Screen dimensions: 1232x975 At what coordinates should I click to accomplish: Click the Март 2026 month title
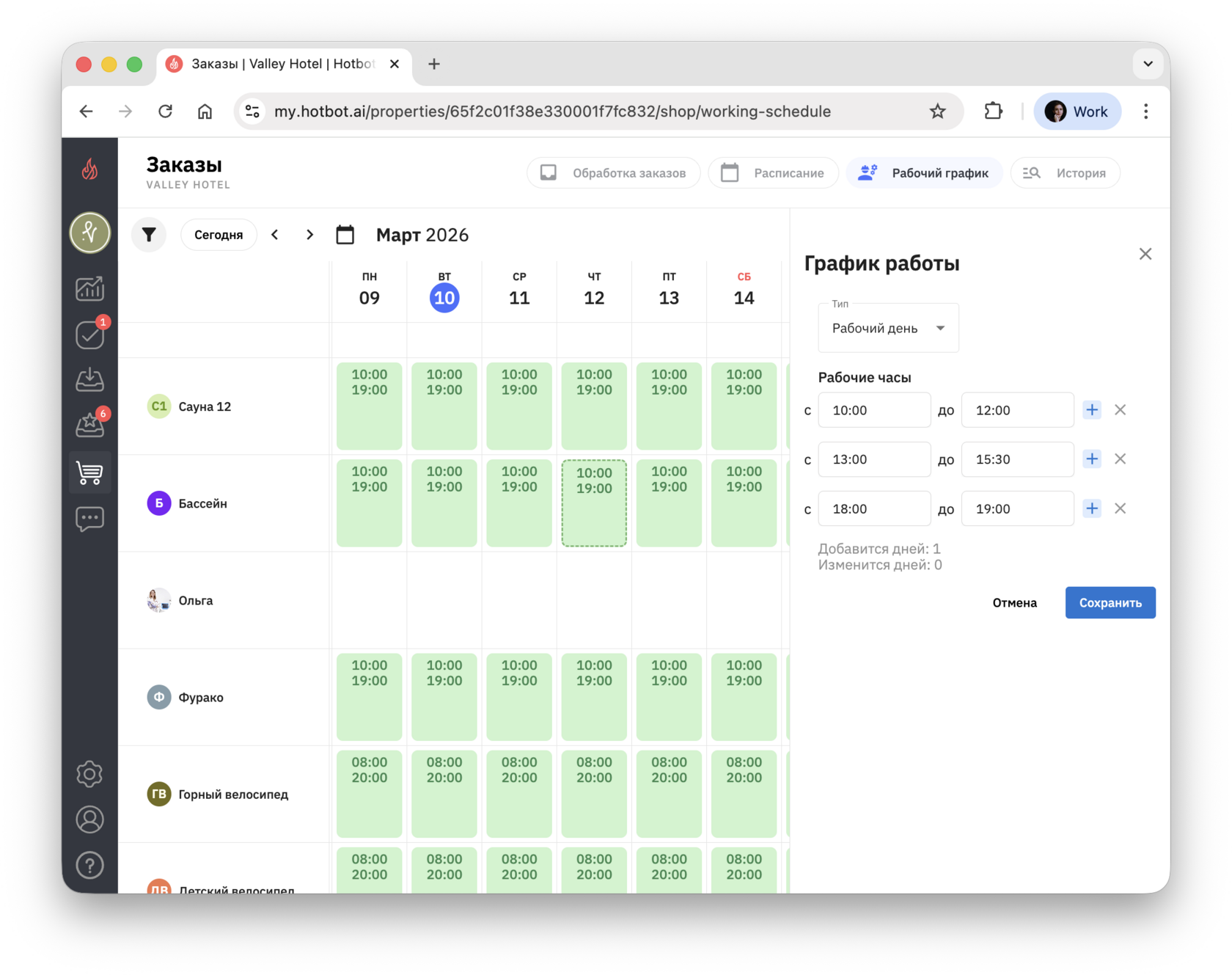point(422,235)
